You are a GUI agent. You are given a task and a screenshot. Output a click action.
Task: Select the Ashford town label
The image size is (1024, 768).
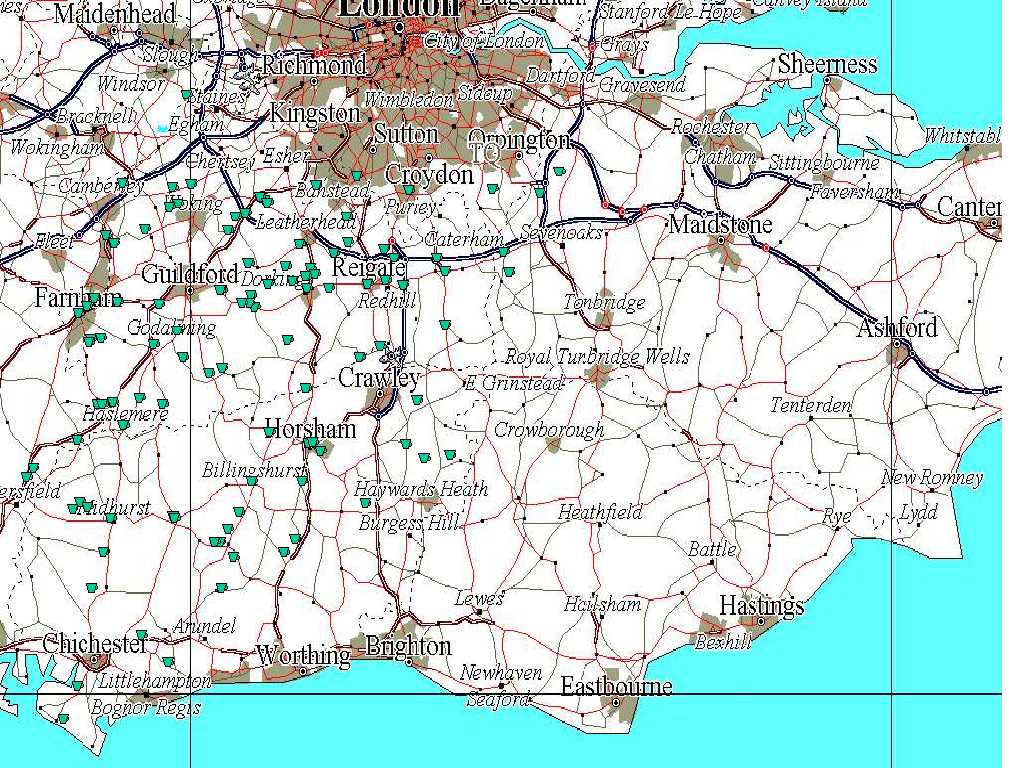[897, 327]
